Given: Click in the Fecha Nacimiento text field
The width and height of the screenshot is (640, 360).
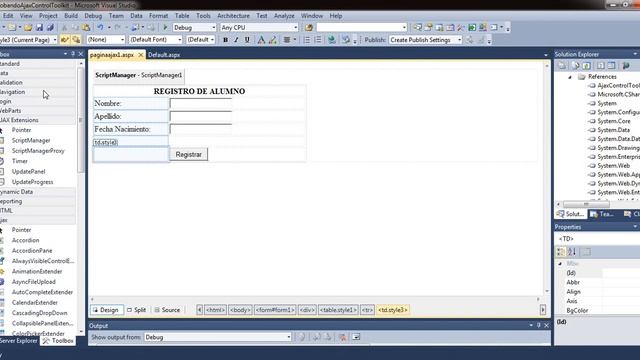Looking at the screenshot, I should click(x=201, y=129).
